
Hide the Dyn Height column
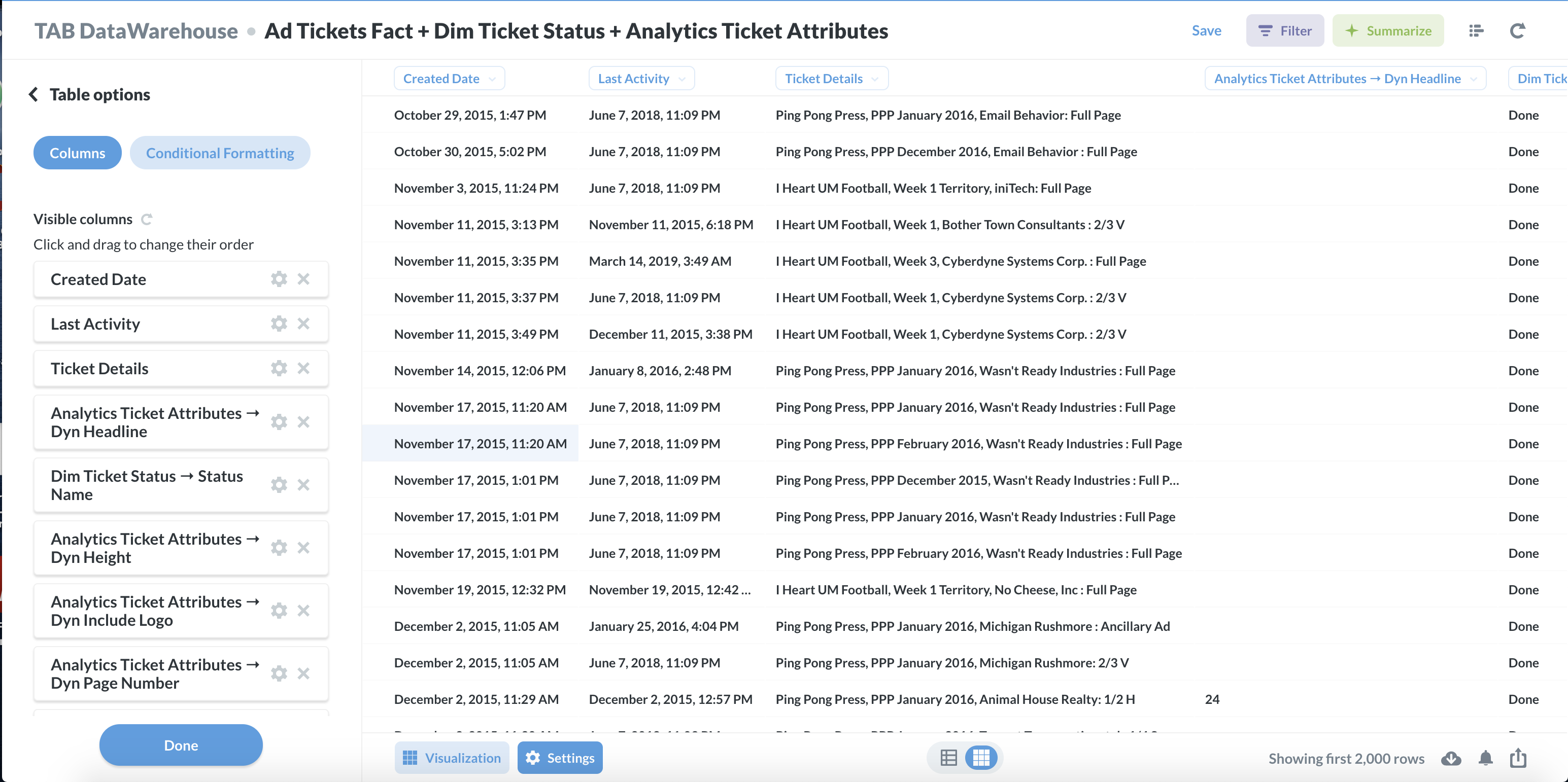(304, 548)
